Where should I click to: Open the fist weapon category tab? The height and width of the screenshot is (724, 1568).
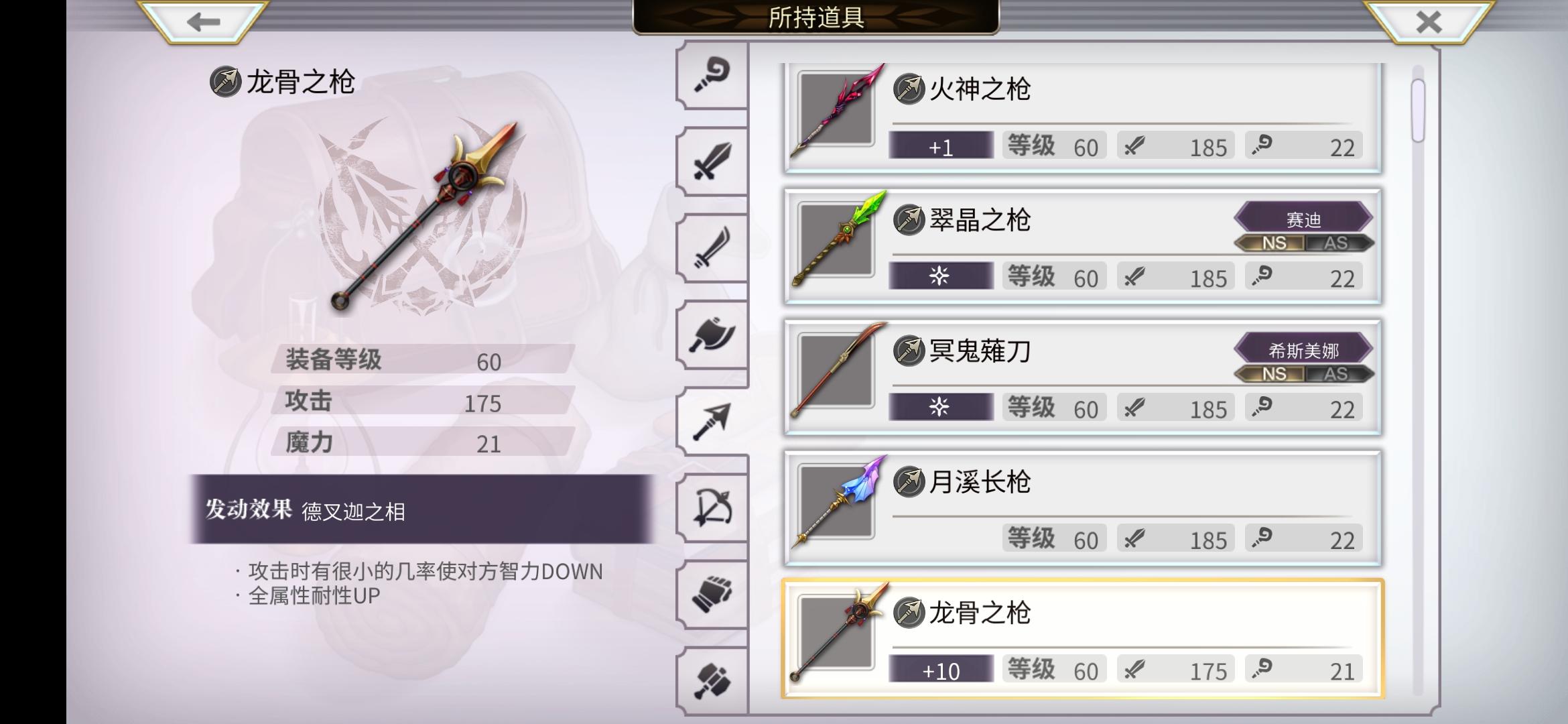712,594
